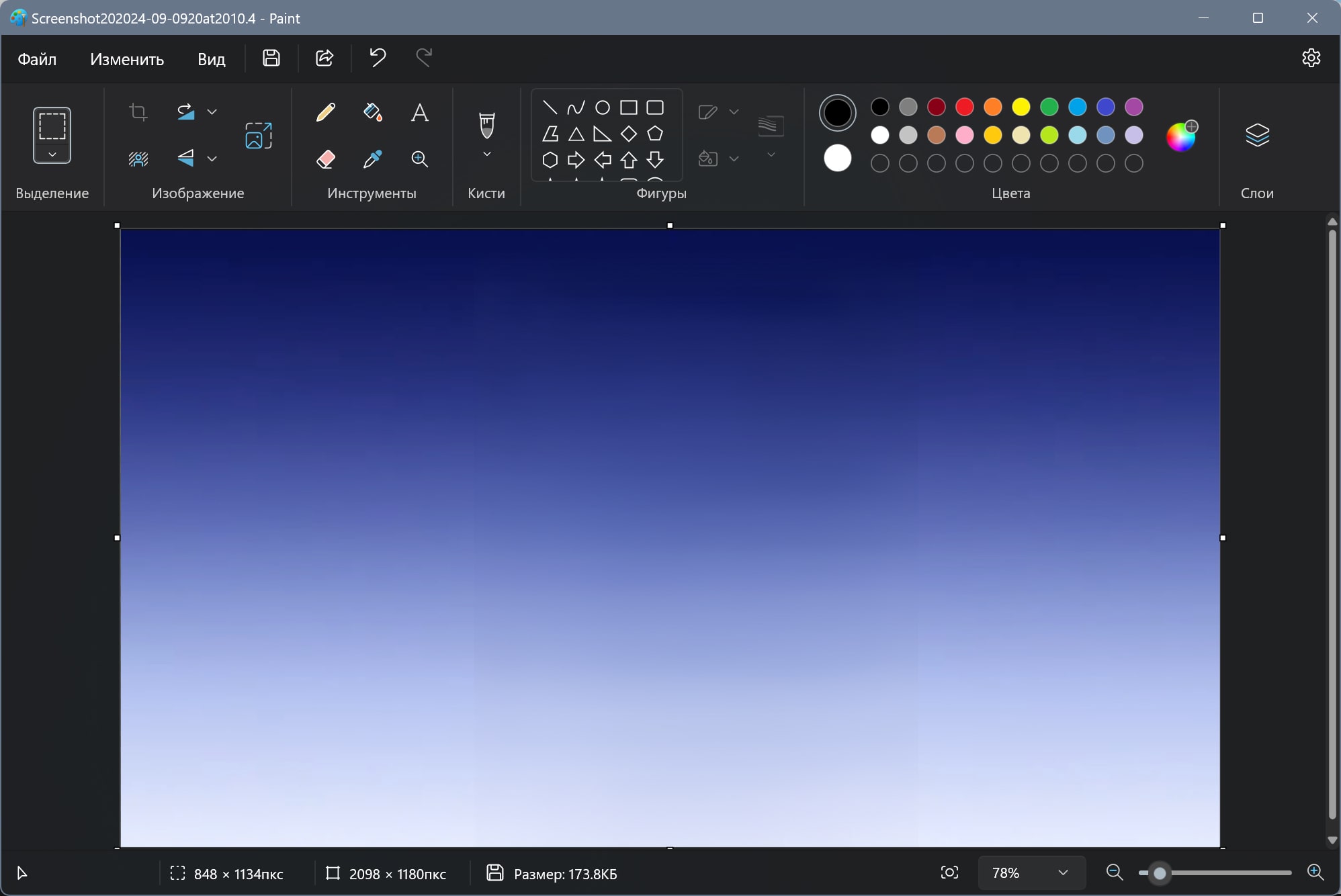Select secondary color white circle
Image resolution: width=1341 pixels, height=896 pixels.
click(837, 159)
